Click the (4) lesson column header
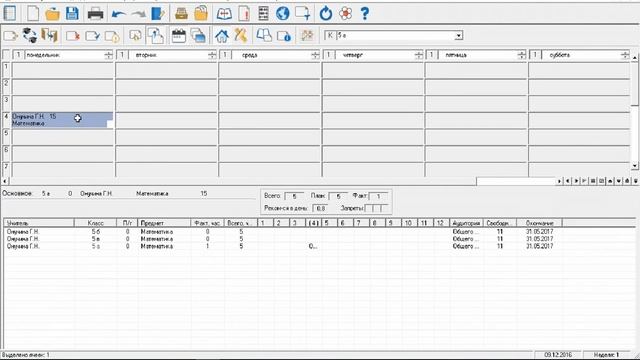The width and height of the screenshot is (640, 360). coord(313,223)
